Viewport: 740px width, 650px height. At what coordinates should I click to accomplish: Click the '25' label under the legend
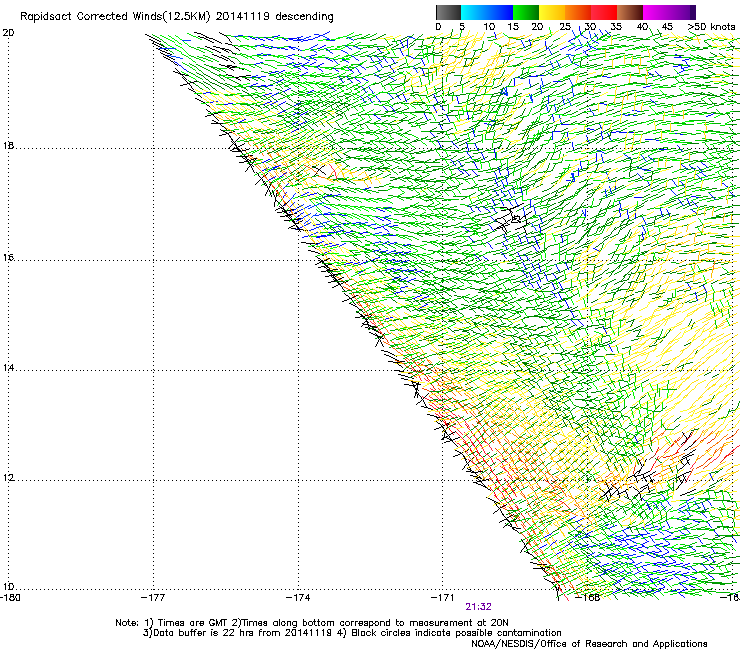click(x=565, y=27)
